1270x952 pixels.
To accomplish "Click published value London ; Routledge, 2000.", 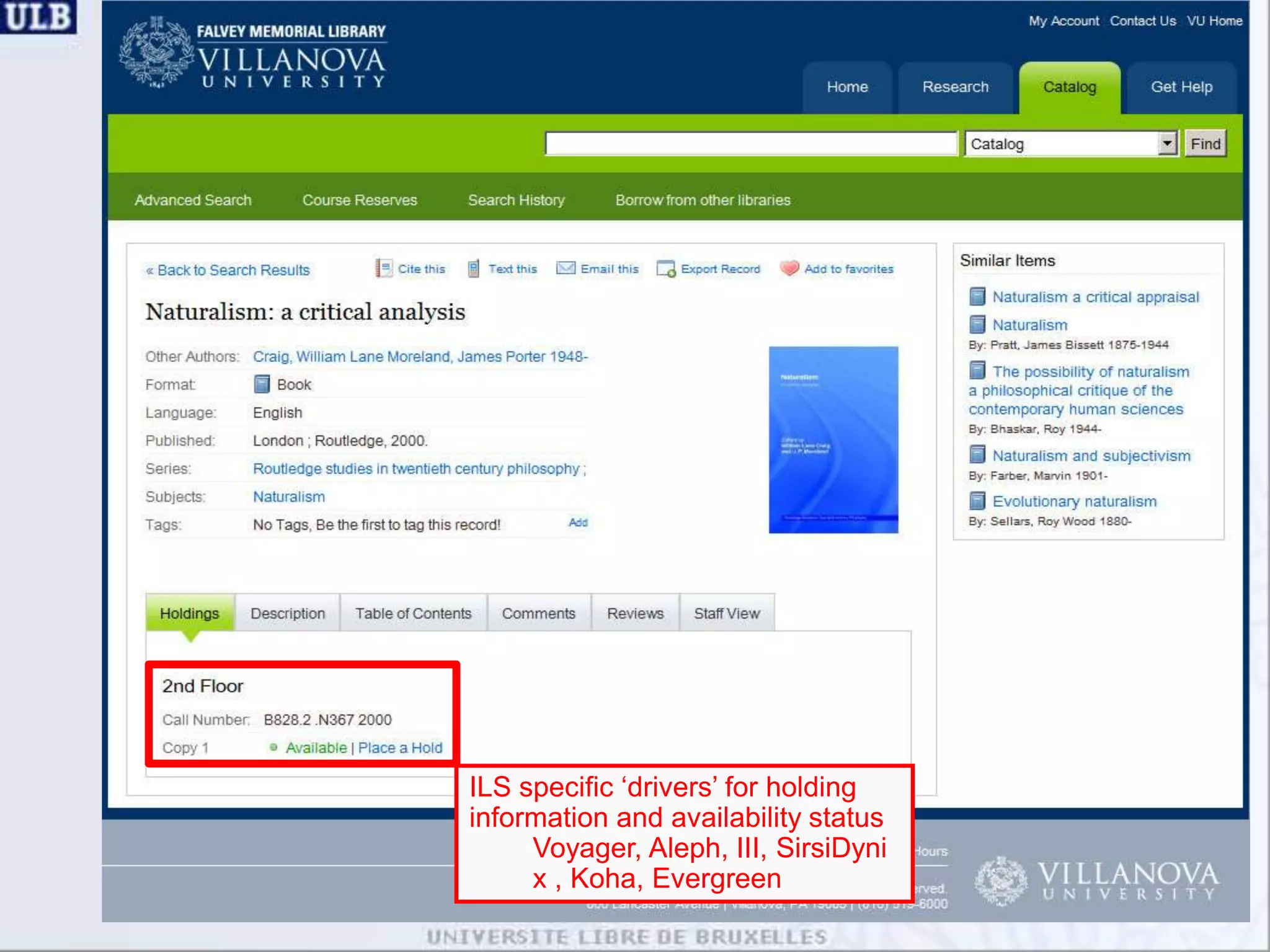I will click(340, 441).
